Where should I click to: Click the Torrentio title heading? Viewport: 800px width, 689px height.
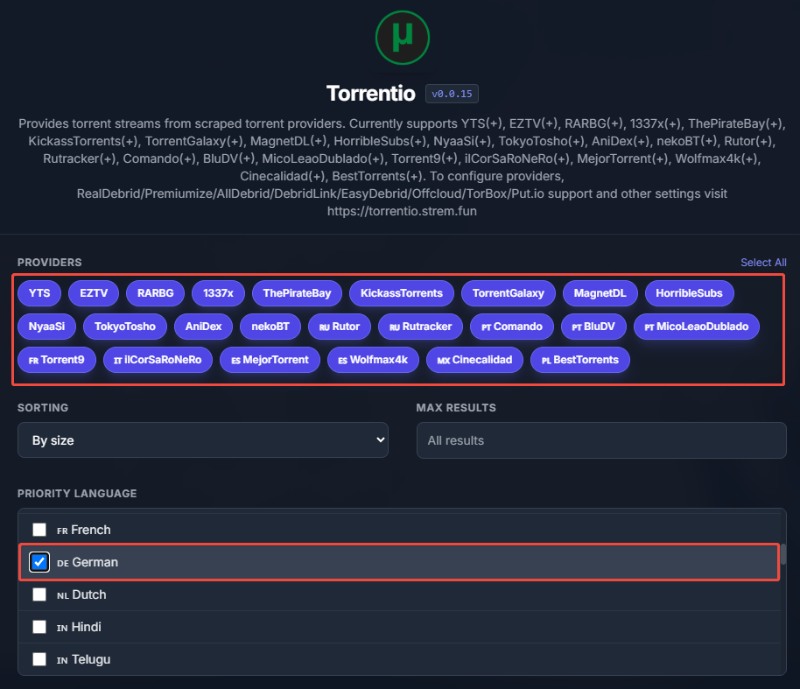tap(371, 93)
